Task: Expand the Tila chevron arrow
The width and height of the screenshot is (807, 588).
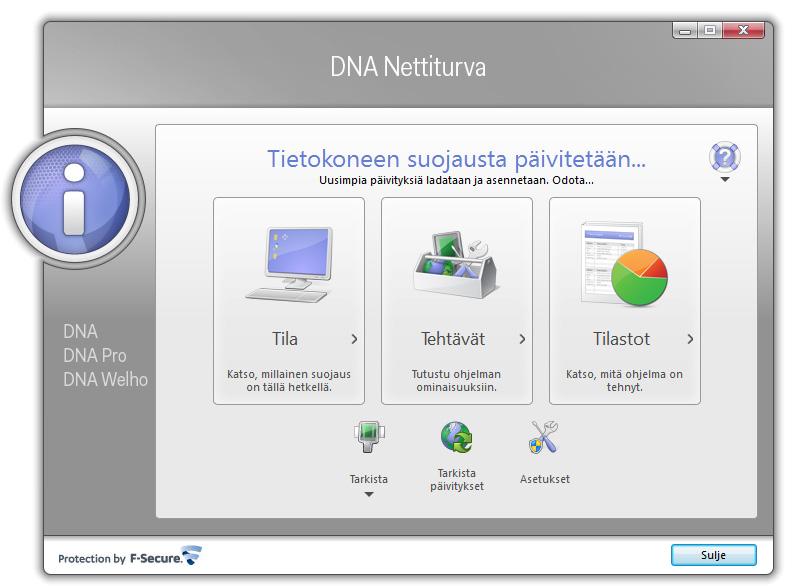Action: click(354, 339)
